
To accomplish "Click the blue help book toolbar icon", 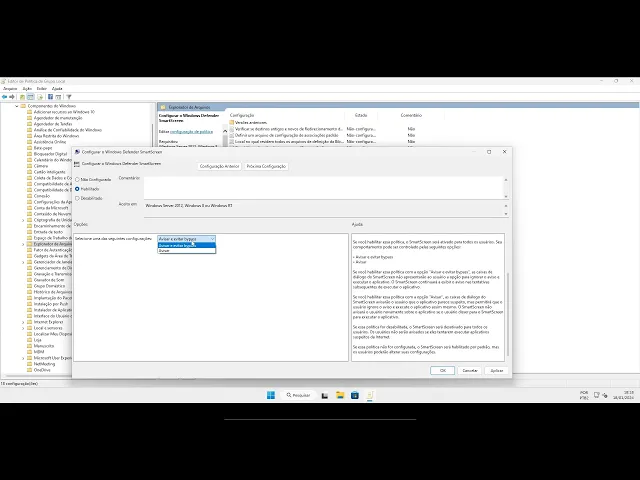I will (50, 97).
